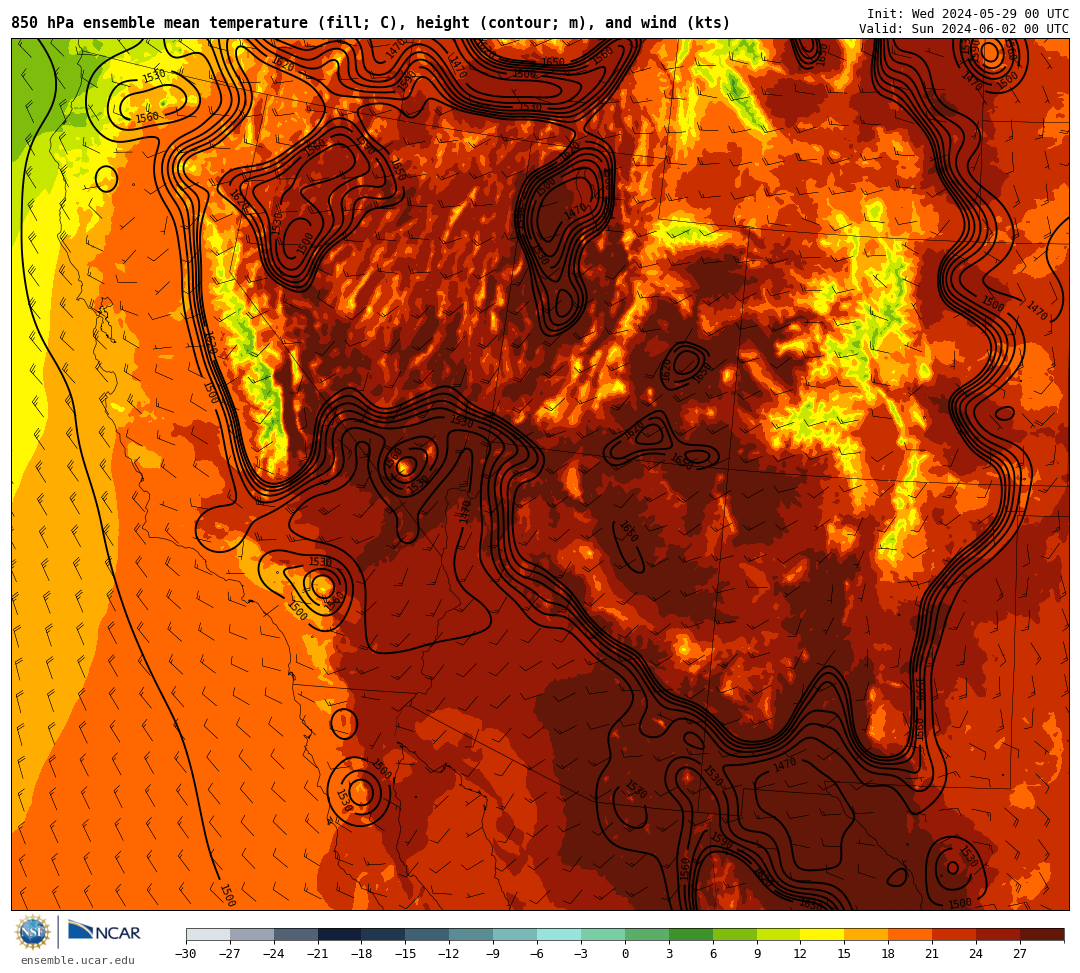Click the −24 colorbar tick label
This screenshot has width=1080, height=973.
pos(274,954)
